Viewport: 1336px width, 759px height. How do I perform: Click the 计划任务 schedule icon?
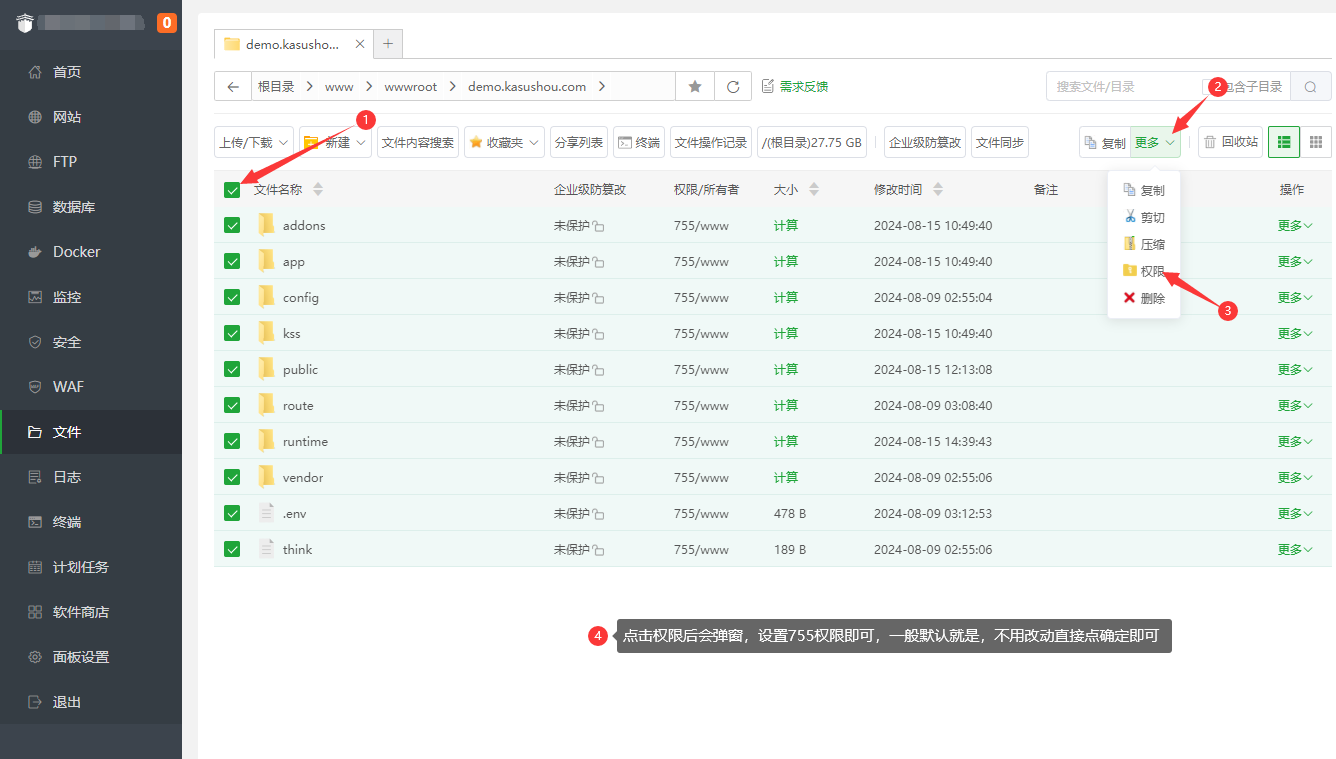pyautogui.click(x=35, y=567)
